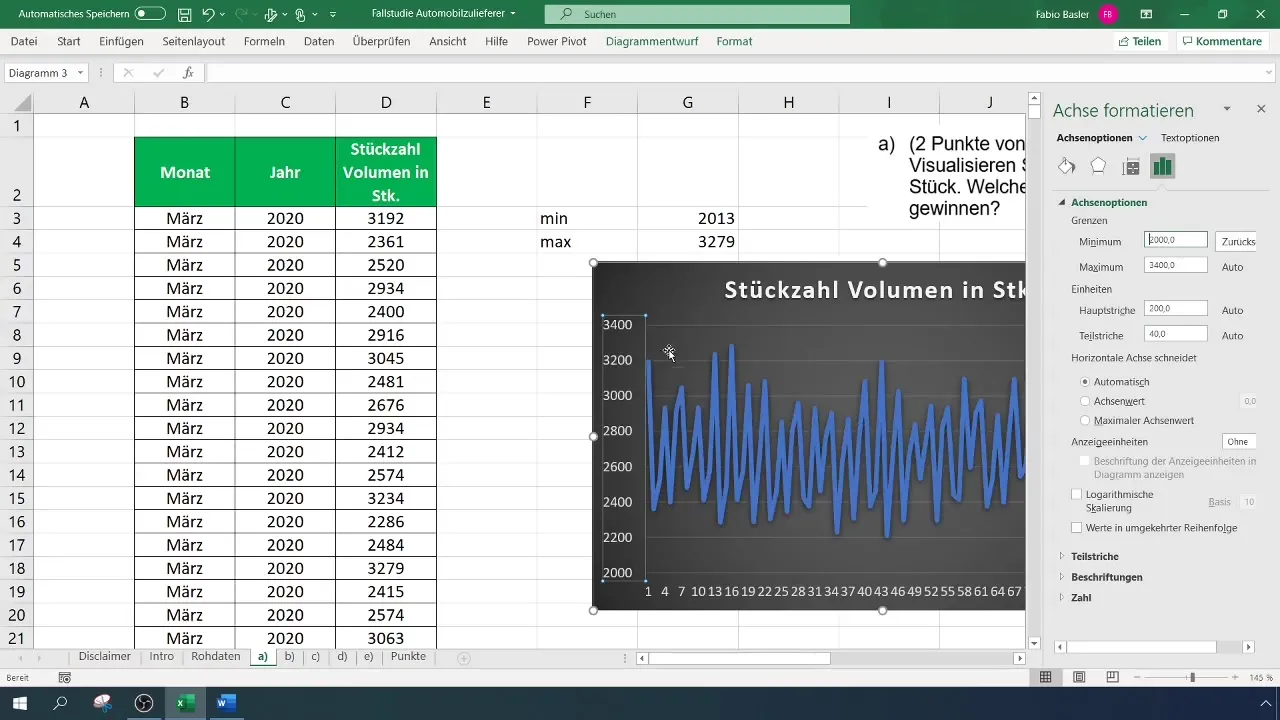Collapse the Achsenoptionen section
Screen dimensions: 1280x720
point(1062,202)
